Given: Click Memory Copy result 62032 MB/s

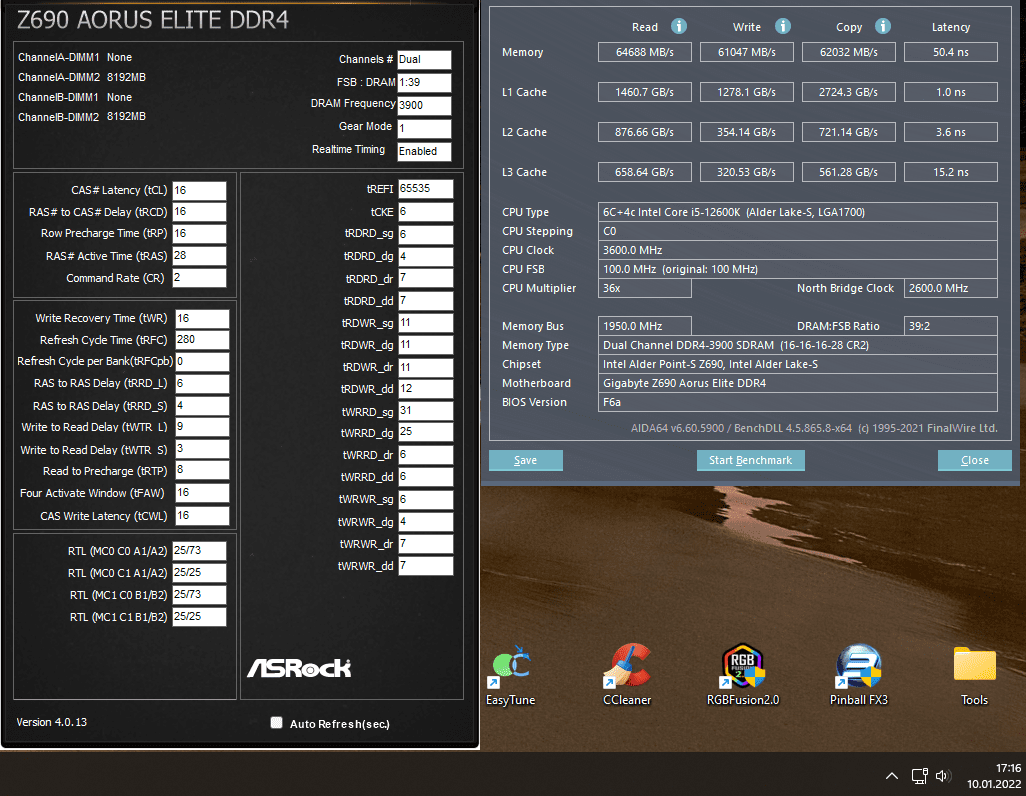Looking at the screenshot, I should click(849, 52).
